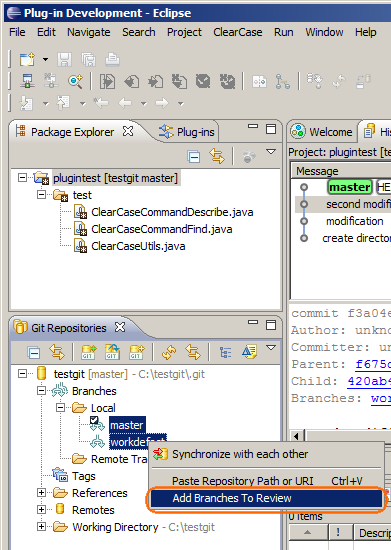Collapse the plugintest project node
The width and height of the screenshot is (391, 550).
click(22, 178)
